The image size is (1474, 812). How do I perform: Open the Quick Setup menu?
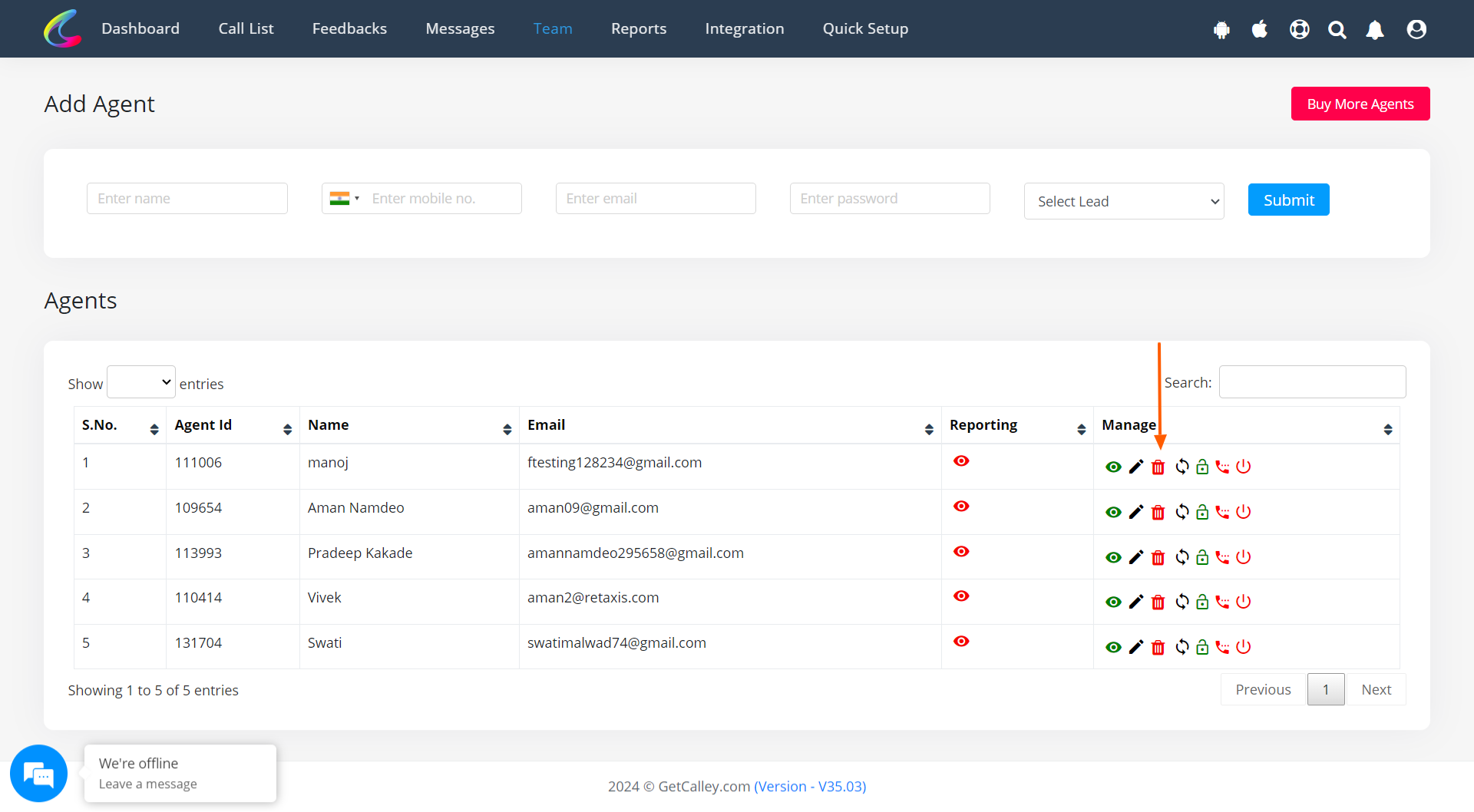(865, 28)
